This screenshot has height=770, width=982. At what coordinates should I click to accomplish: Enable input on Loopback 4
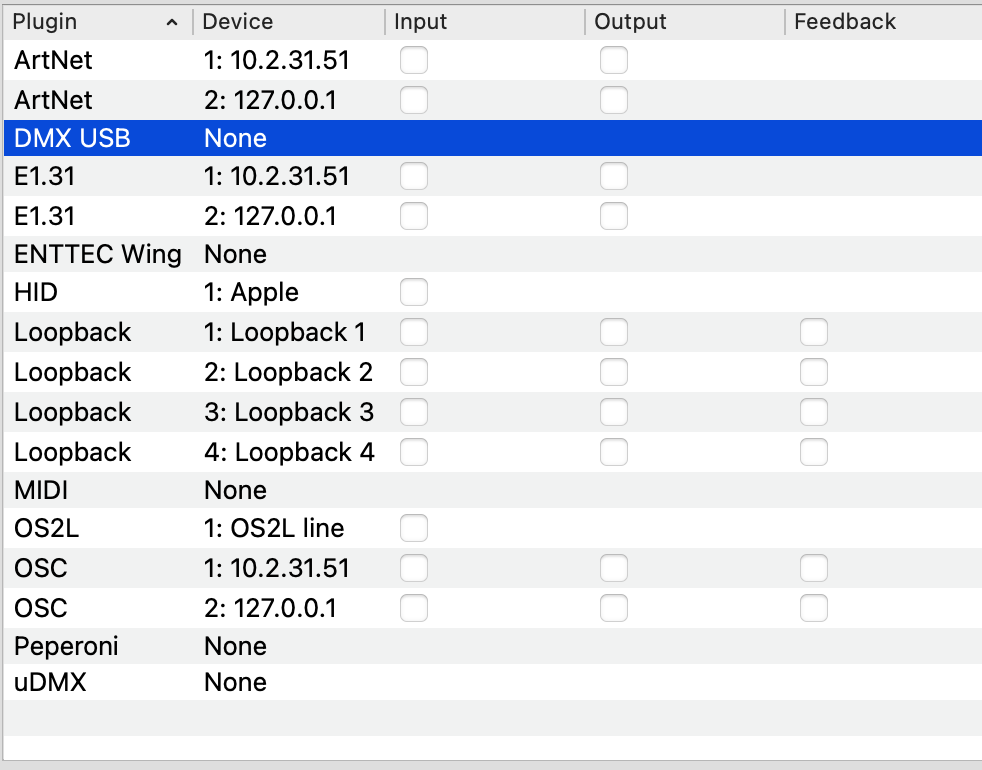click(x=413, y=452)
